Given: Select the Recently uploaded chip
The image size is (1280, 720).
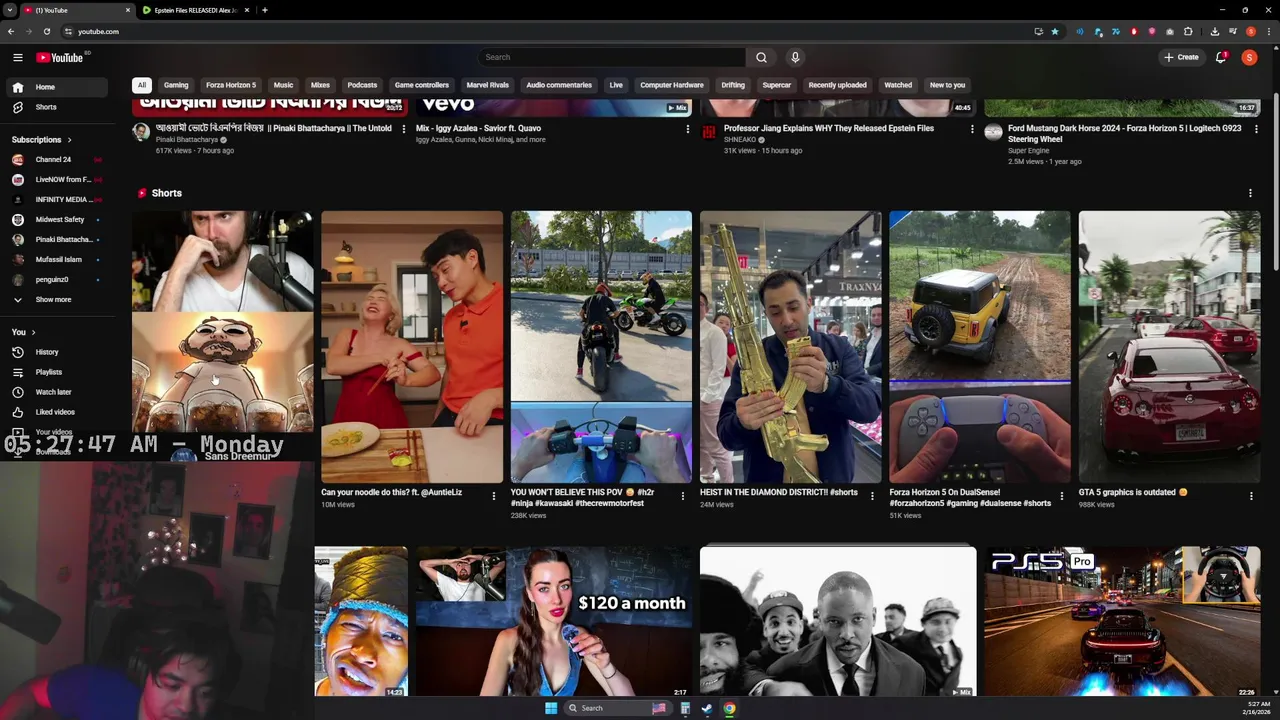Looking at the screenshot, I should point(838,85).
